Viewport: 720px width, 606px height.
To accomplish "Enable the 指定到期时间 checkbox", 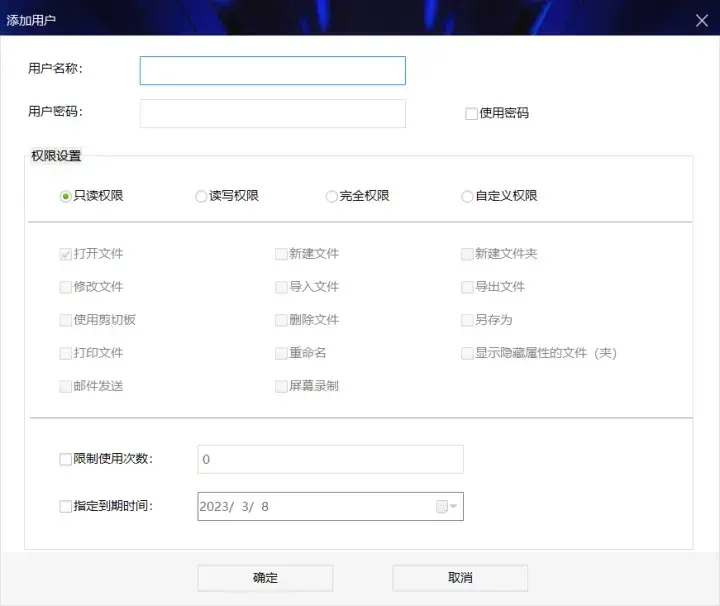I will pyautogui.click(x=66, y=506).
